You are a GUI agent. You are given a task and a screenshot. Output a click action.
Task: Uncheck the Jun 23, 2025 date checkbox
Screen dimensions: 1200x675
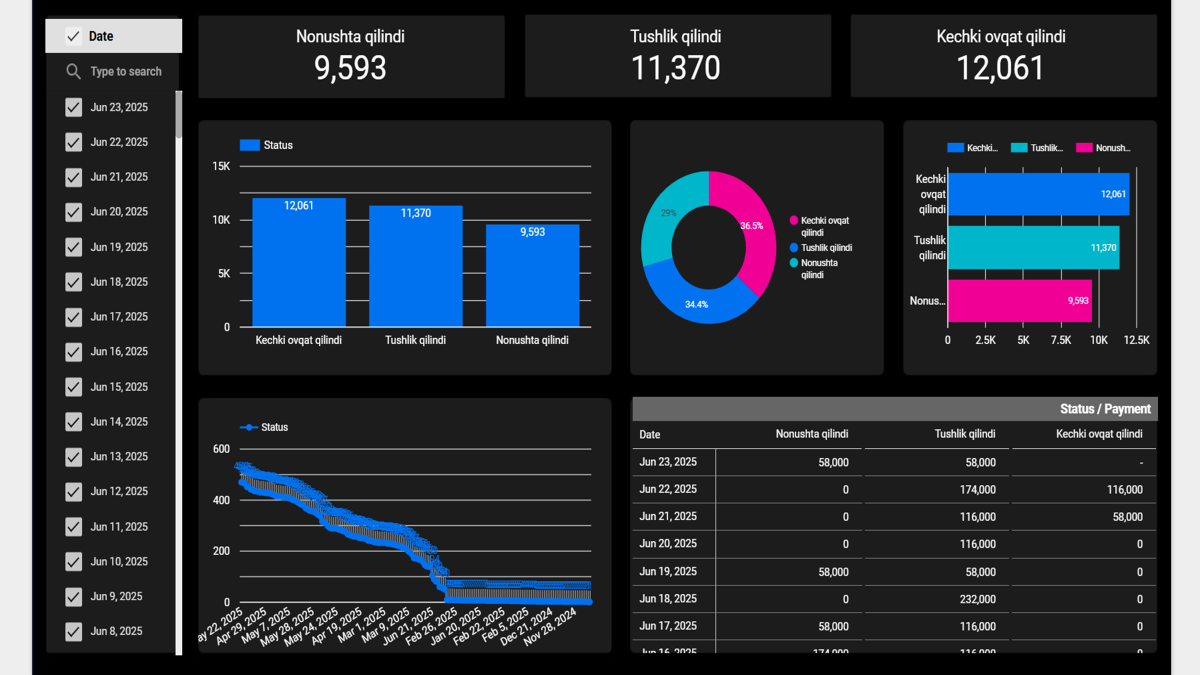73,107
